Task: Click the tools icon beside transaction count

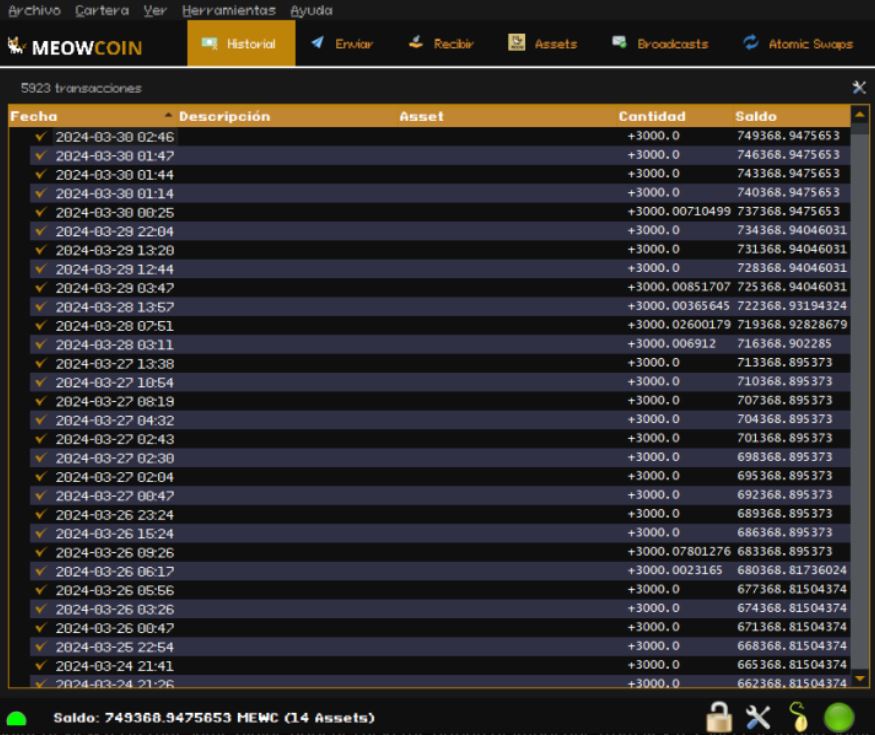Action: 858,88
